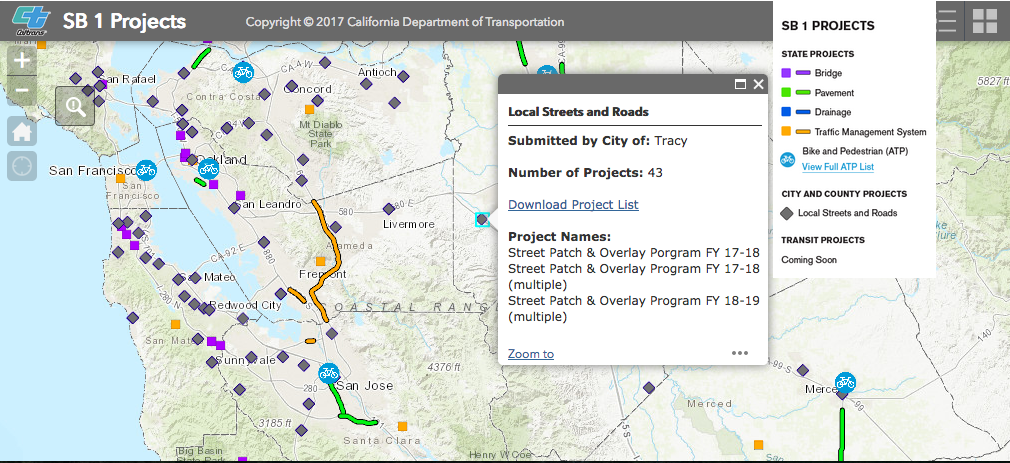The width and height of the screenshot is (1010, 463).
Task: Click the Coming Soon transit text
Action: point(809,260)
